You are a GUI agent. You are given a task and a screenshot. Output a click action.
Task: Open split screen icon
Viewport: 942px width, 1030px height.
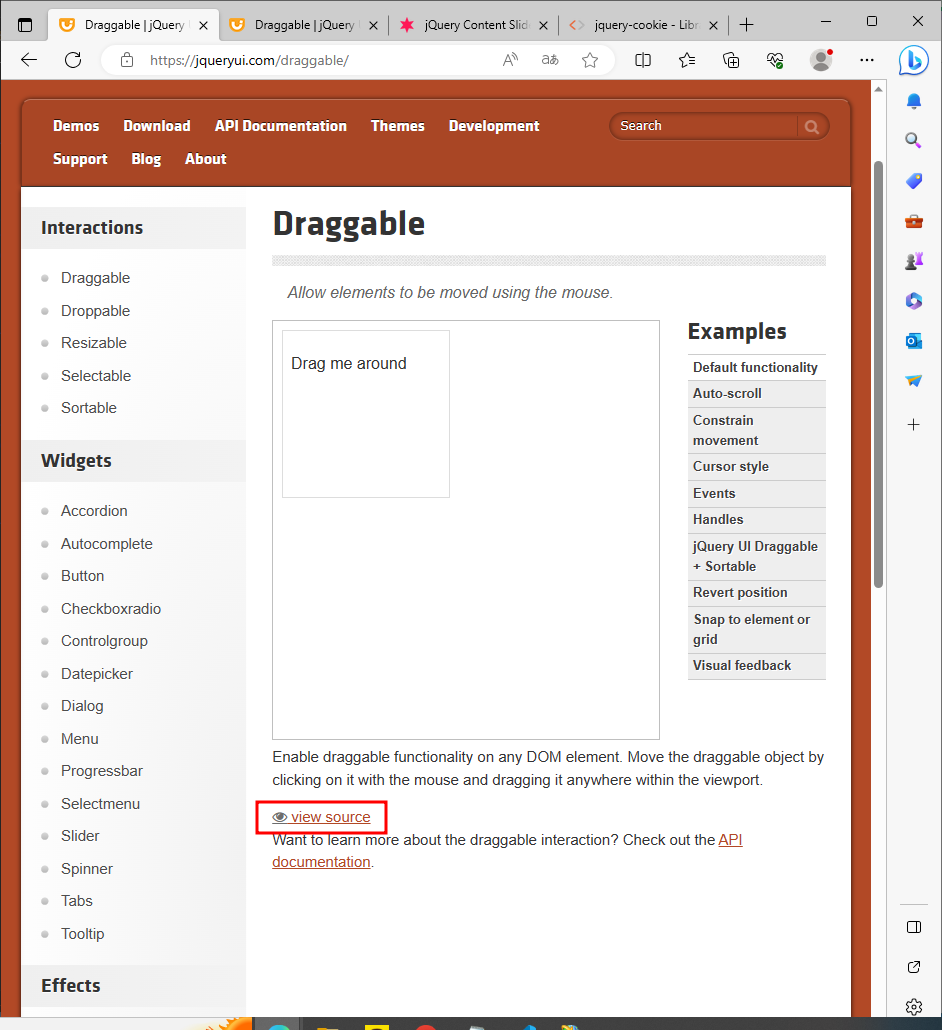click(x=643, y=60)
